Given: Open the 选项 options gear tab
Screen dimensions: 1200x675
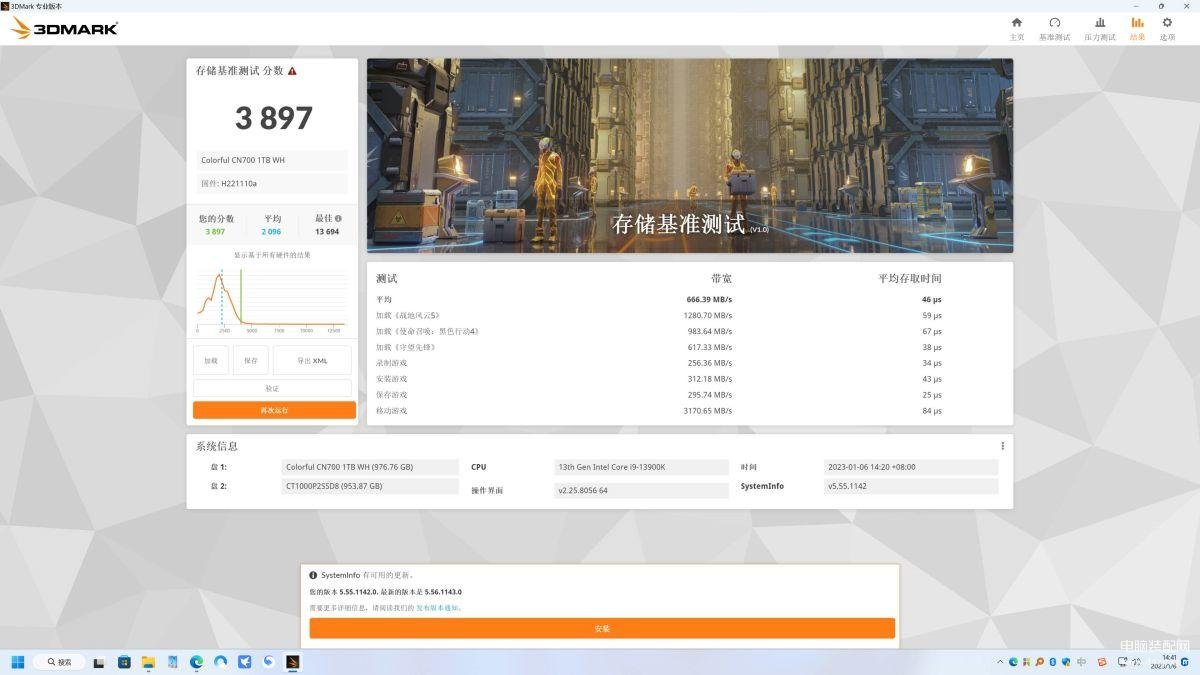Looking at the screenshot, I should (1167, 28).
